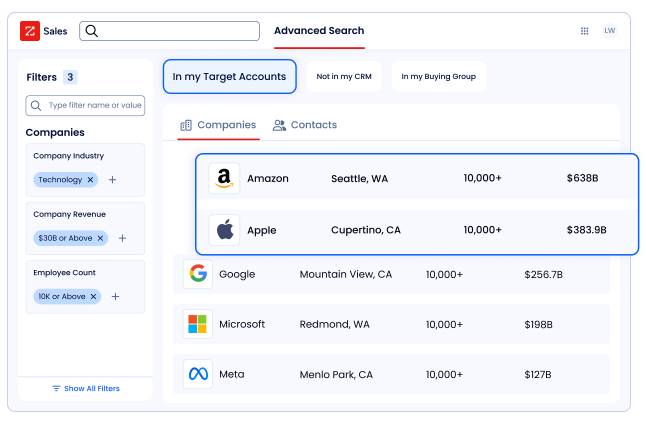Image resolution: width=646 pixels, height=424 pixels.
Task: Click the $30B or Above chip label
Action: click(65, 238)
